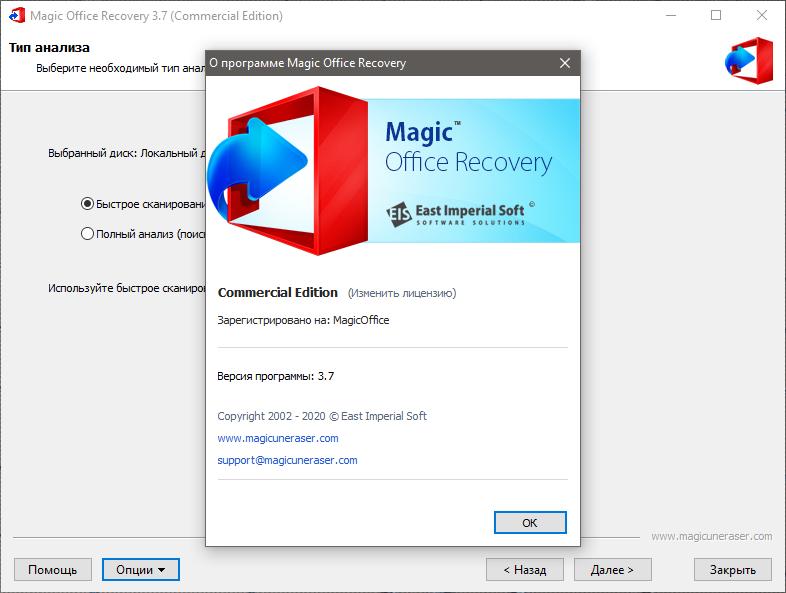
Task: Minimize the Magic Office Recovery window
Action: (670, 16)
